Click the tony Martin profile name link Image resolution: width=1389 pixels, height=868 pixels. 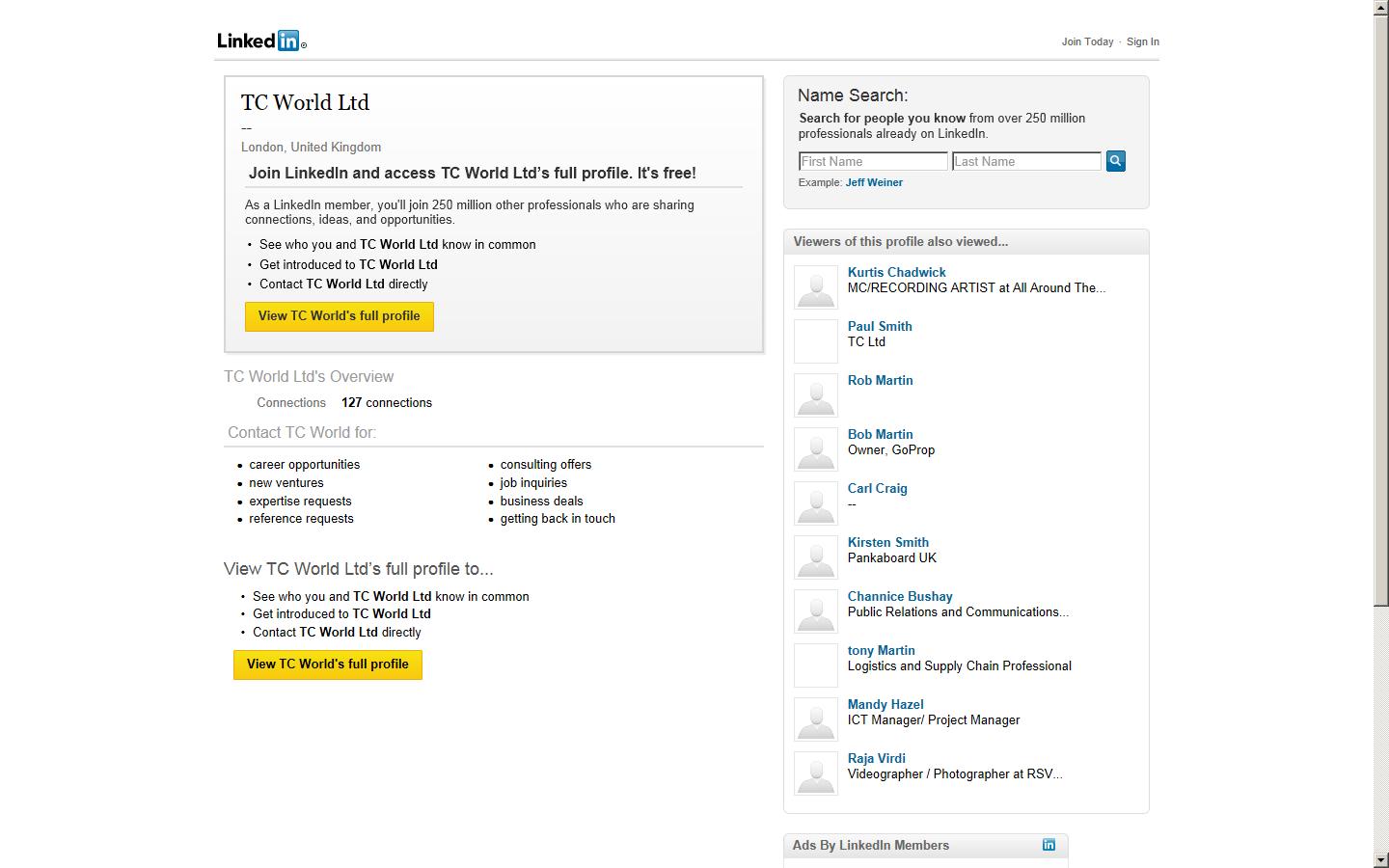[x=881, y=650]
